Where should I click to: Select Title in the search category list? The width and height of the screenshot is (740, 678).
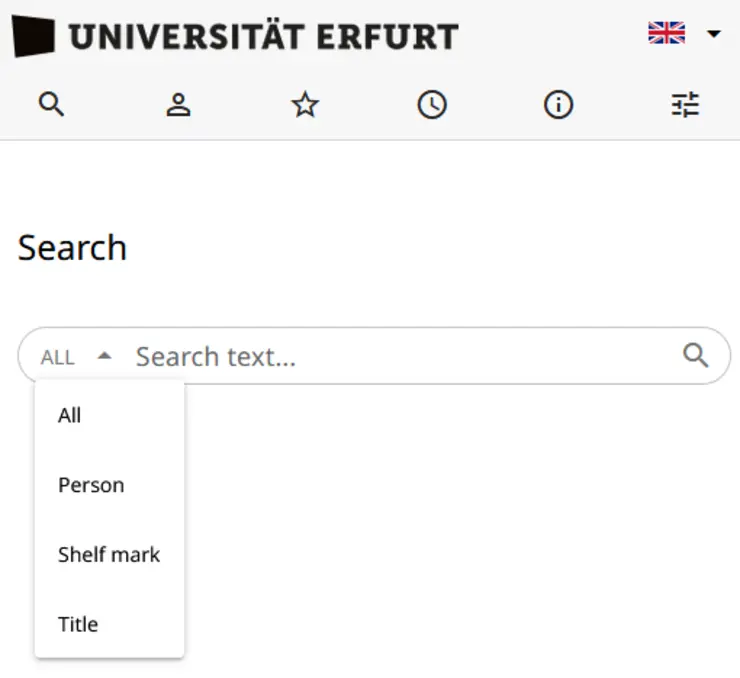click(78, 624)
